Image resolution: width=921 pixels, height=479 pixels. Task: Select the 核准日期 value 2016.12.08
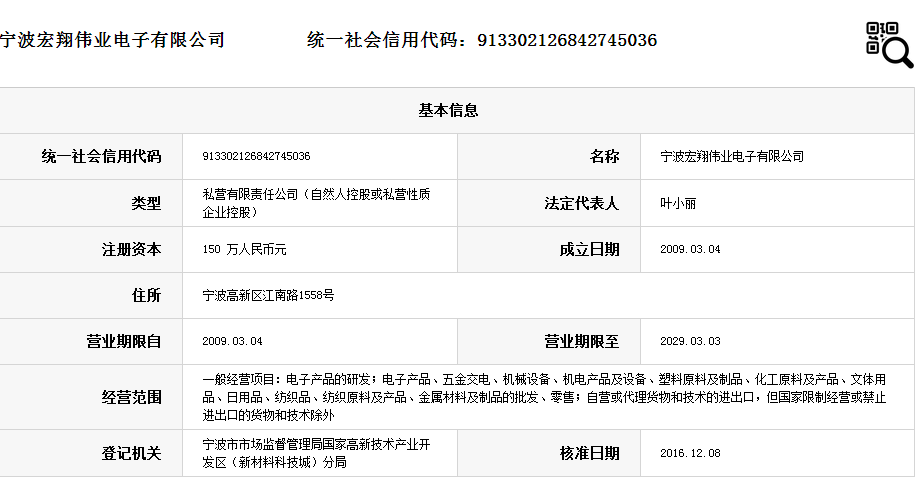tap(690, 453)
